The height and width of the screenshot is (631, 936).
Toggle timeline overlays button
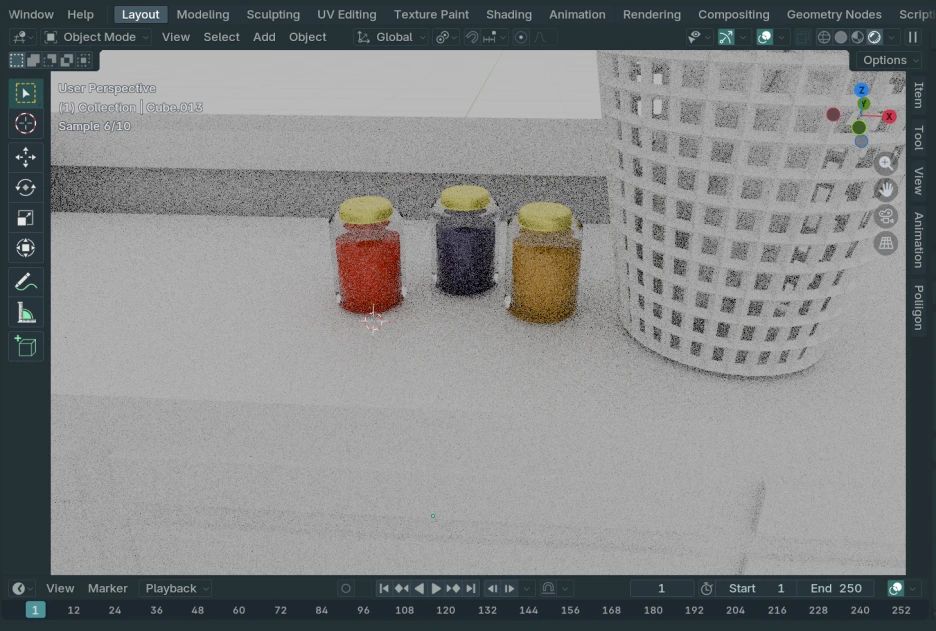click(x=895, y=589)
